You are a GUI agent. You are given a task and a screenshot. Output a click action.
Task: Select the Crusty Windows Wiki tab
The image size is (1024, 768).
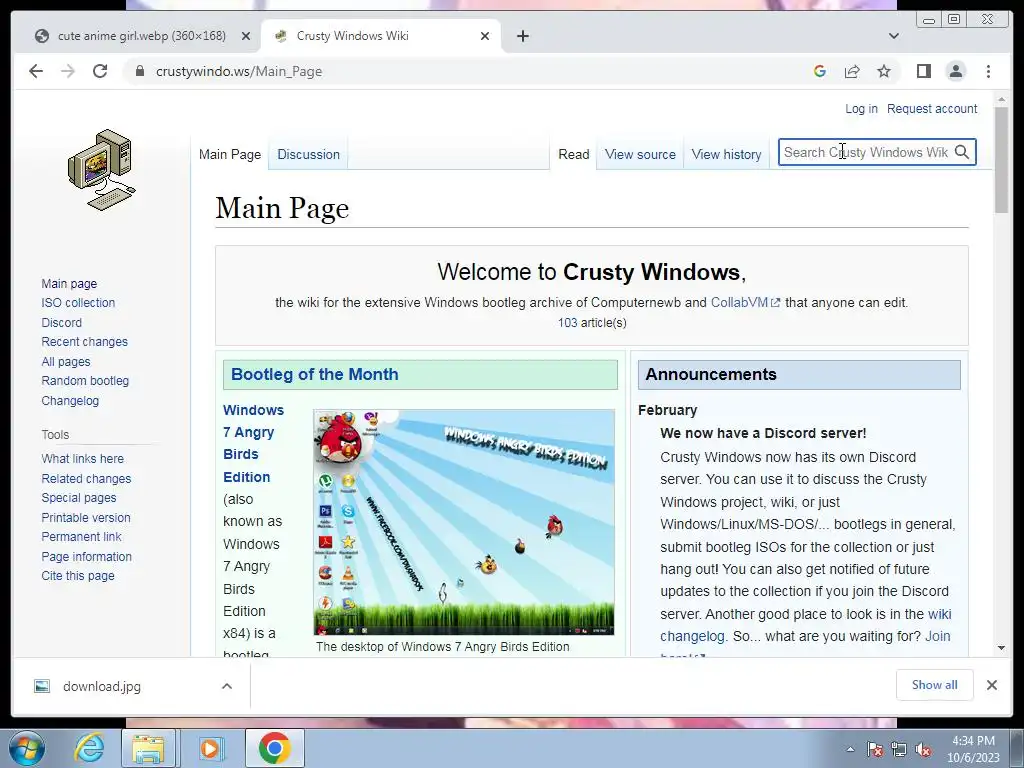[381, 36]
